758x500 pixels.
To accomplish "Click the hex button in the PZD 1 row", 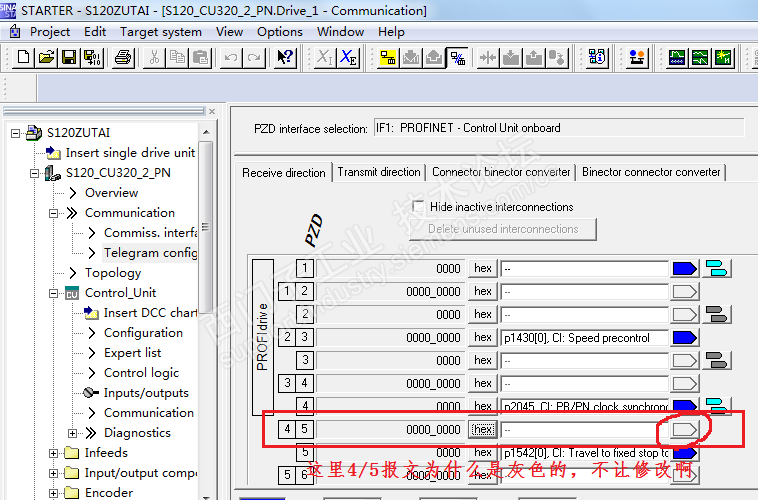I will point(482,268).
